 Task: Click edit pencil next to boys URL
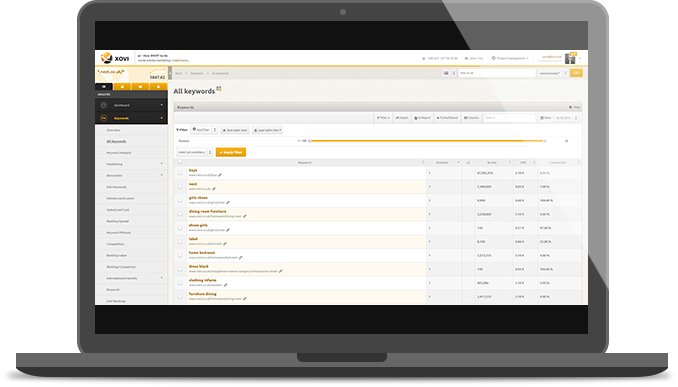click(x=220, y=175)
